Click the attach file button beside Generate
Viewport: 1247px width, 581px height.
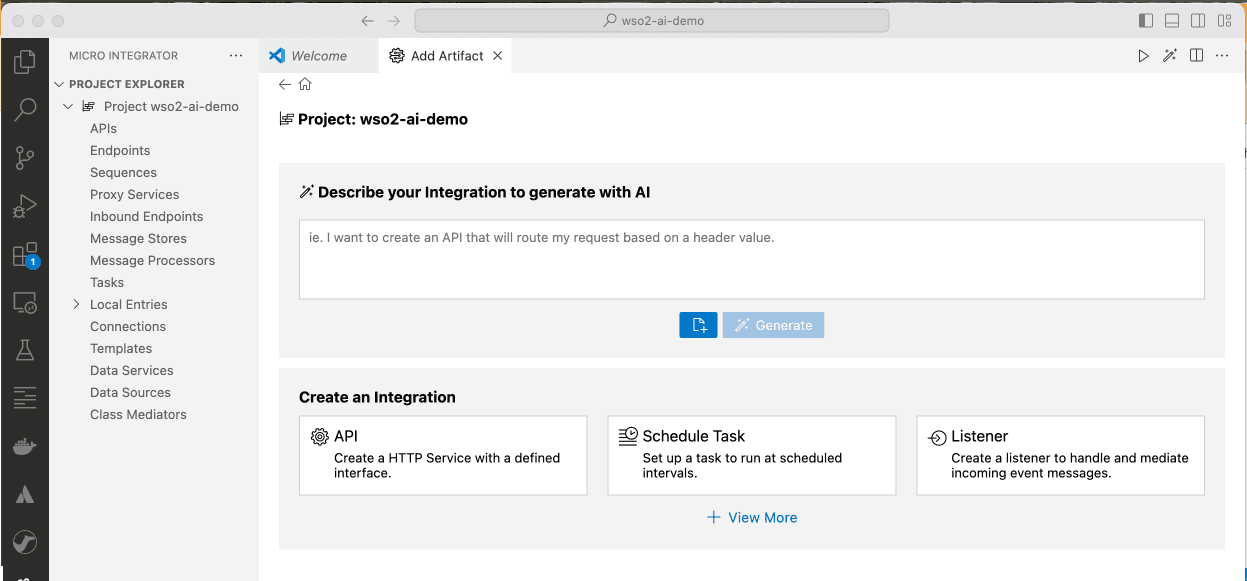point(698,325)
